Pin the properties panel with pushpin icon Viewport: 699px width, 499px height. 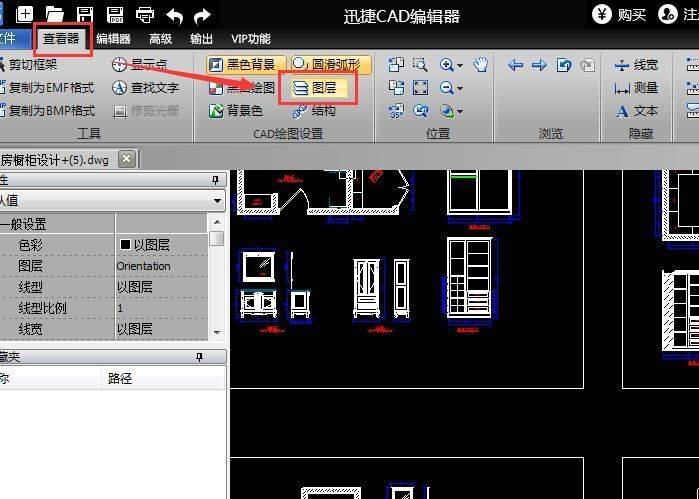(215, 180)
